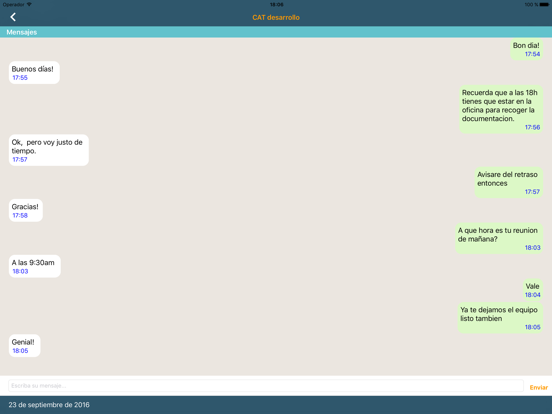552x414 pixels.
Task: Tap the CAT desarrollo chat title
Action: (x=276, y=17)
